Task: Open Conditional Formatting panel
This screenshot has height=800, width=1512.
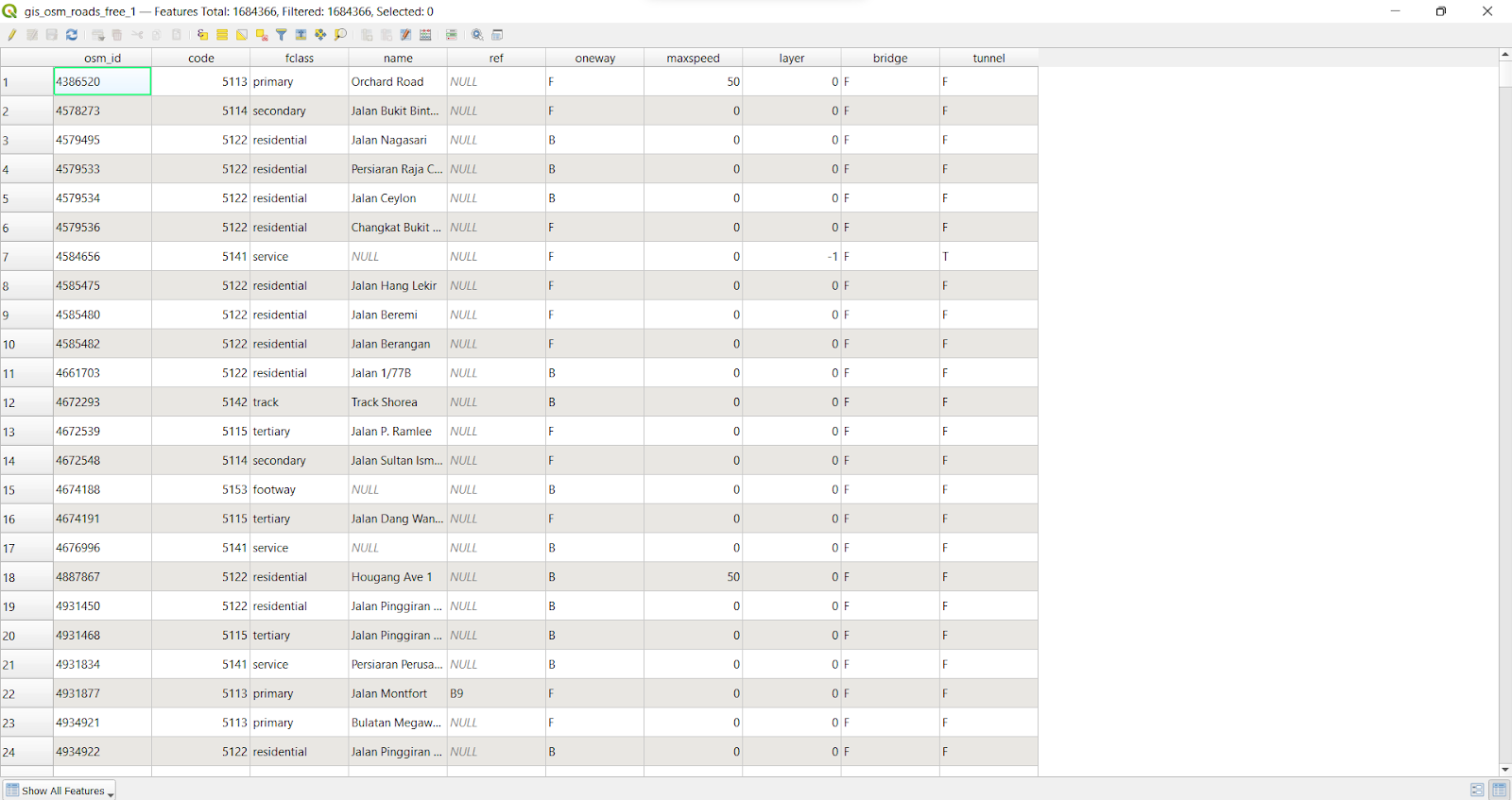Action: (452, 35)
